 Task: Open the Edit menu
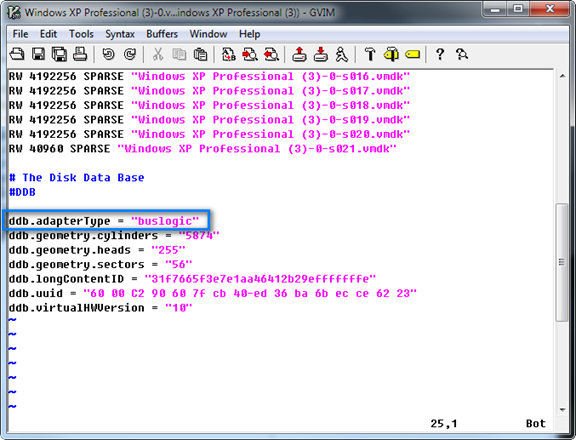(x=48, y=34)
